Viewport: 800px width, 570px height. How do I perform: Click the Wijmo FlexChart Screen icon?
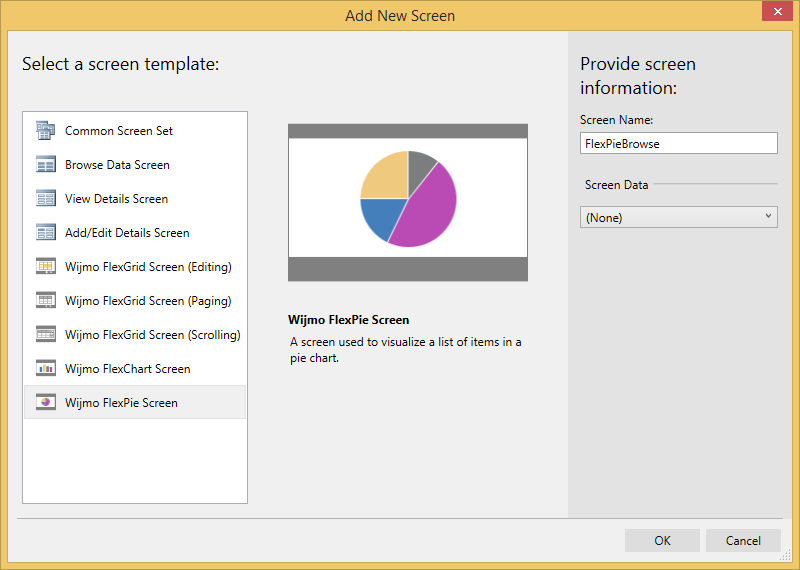[45, 369]
